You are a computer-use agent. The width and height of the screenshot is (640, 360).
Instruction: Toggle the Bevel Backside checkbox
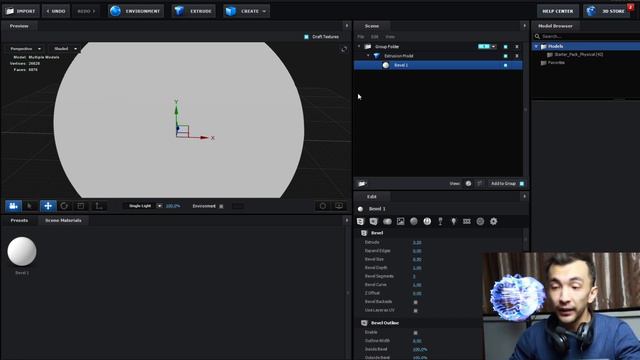pyautogui.click(x=416, y=302)
